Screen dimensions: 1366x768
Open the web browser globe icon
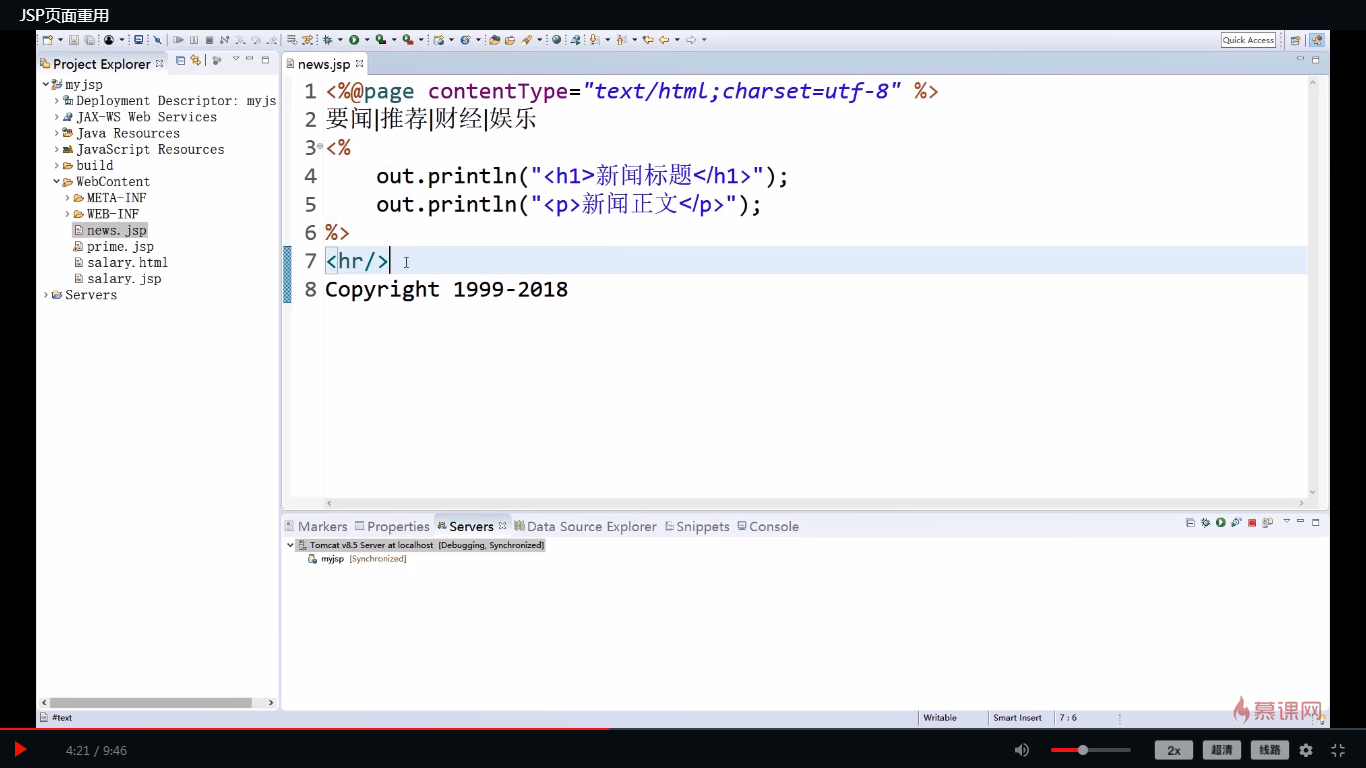point(556,40)
